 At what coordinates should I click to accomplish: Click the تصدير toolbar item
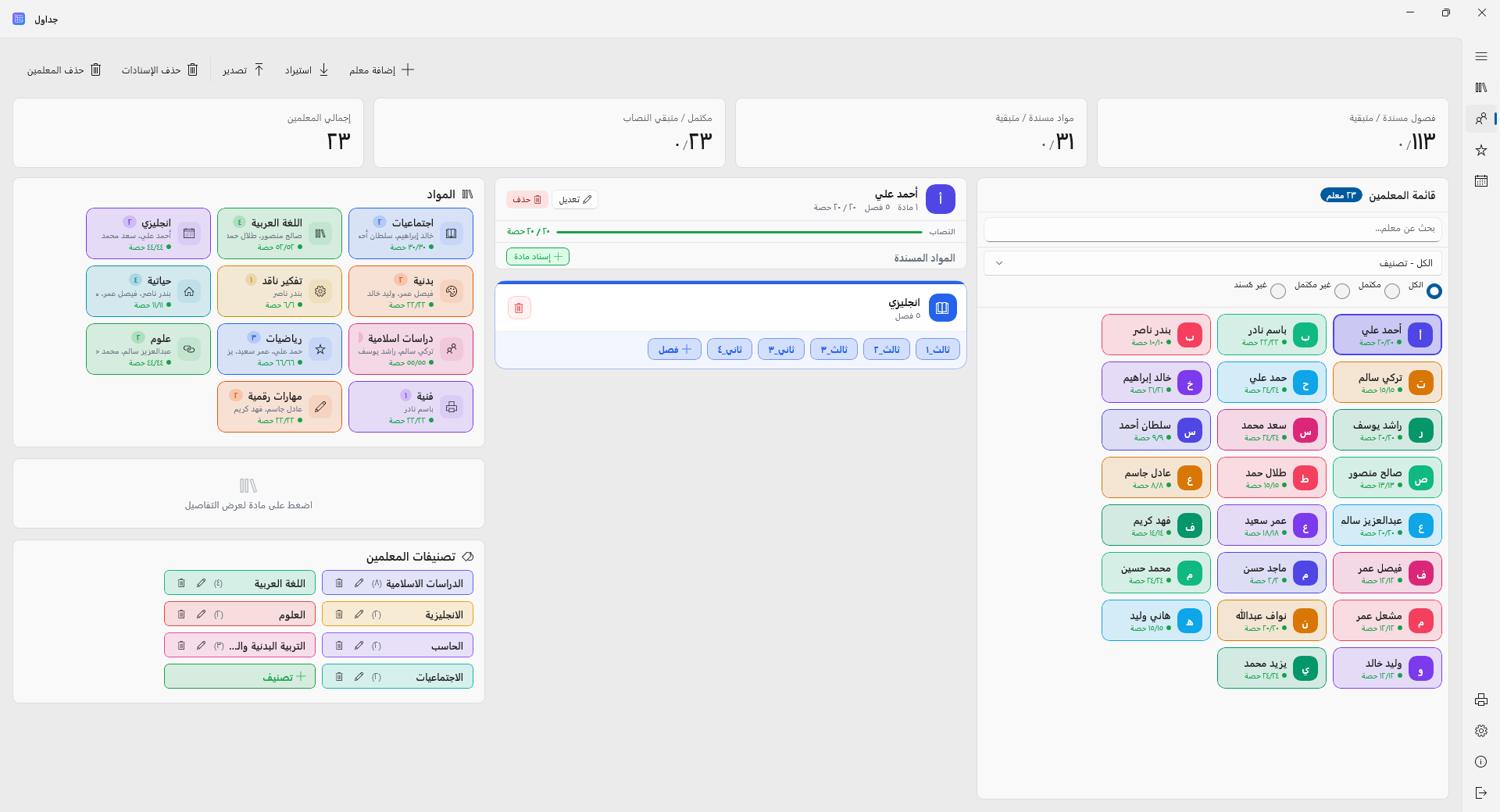pyautogui.click(x=243, y=70)
